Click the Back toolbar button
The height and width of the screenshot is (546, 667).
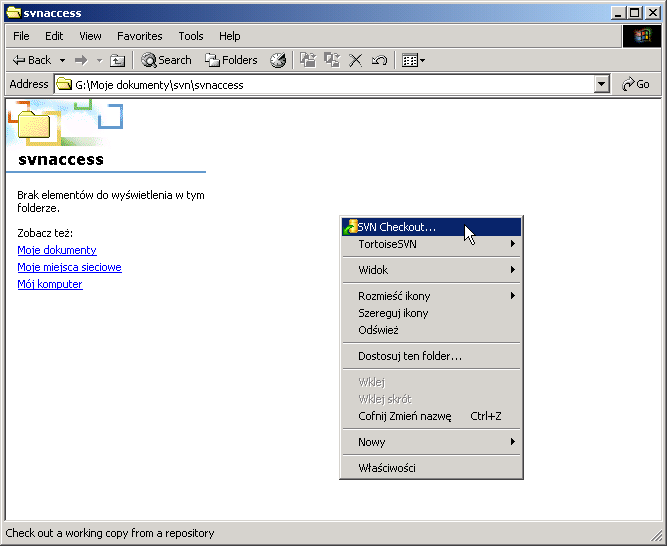coord(32,60)
